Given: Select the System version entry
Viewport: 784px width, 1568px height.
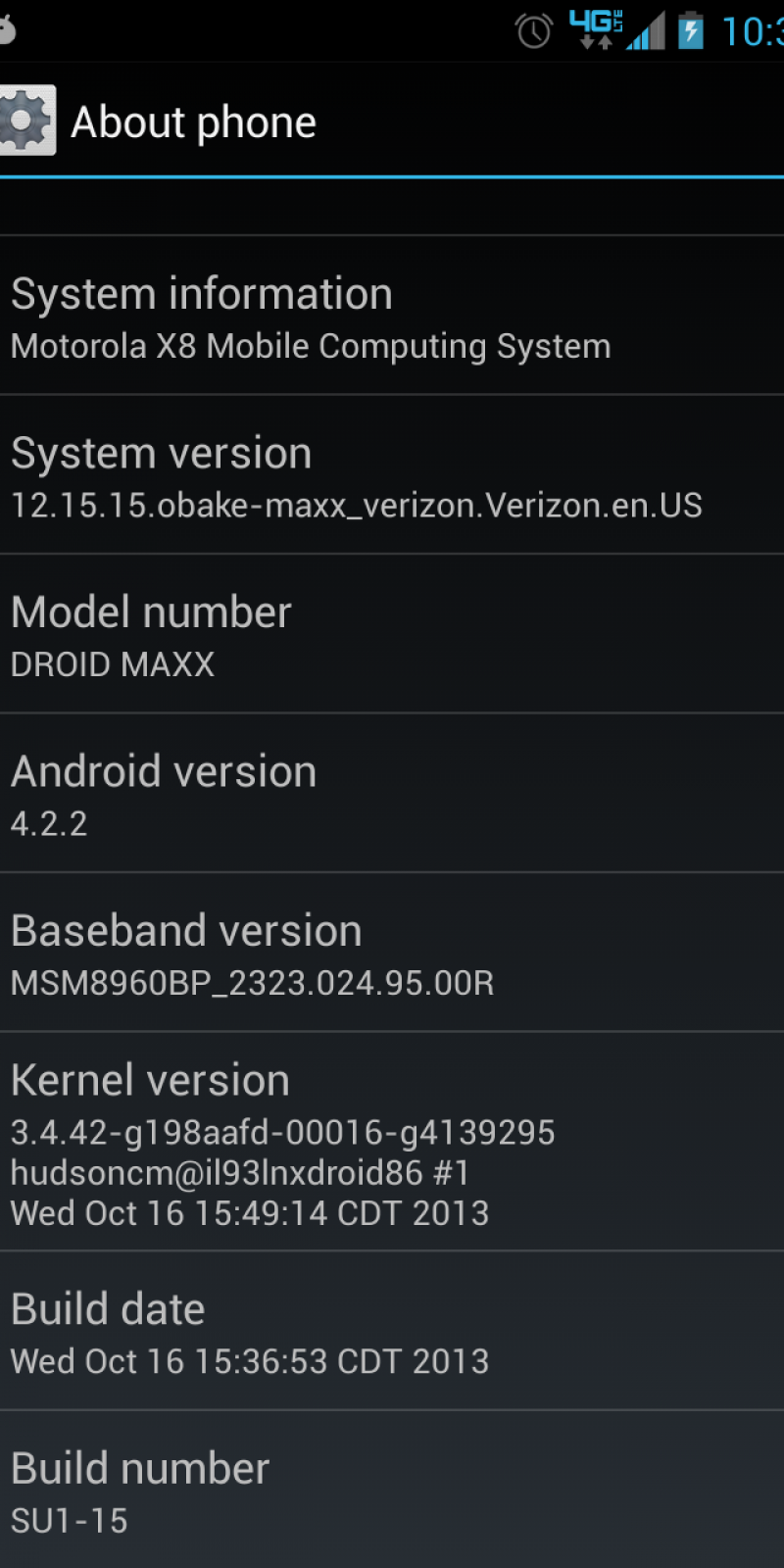Looking at the screenshot, I should pyautogui.click(x=392, y=475).
